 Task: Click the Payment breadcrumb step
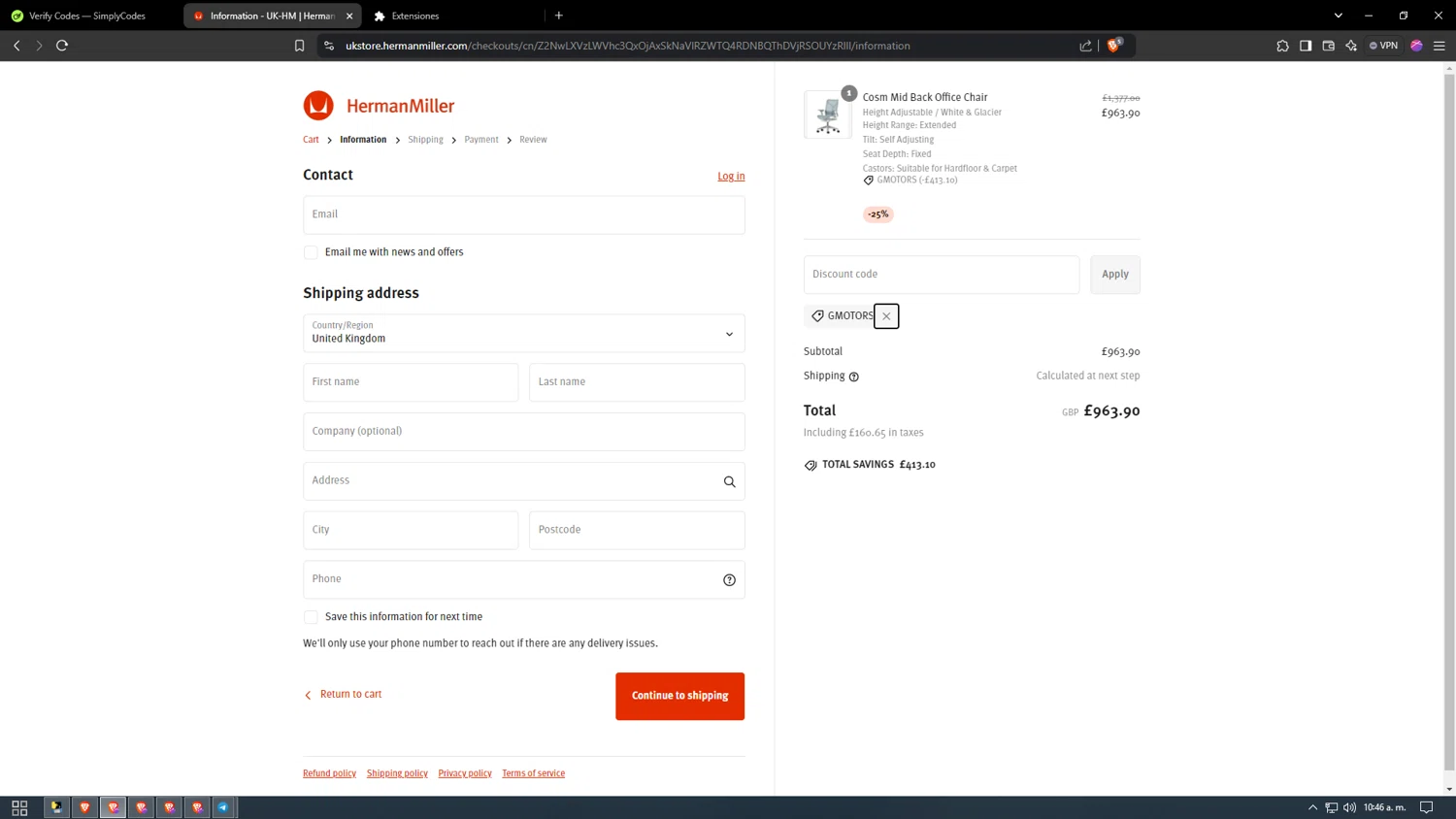pyautogui.click(x=481, y=140)
